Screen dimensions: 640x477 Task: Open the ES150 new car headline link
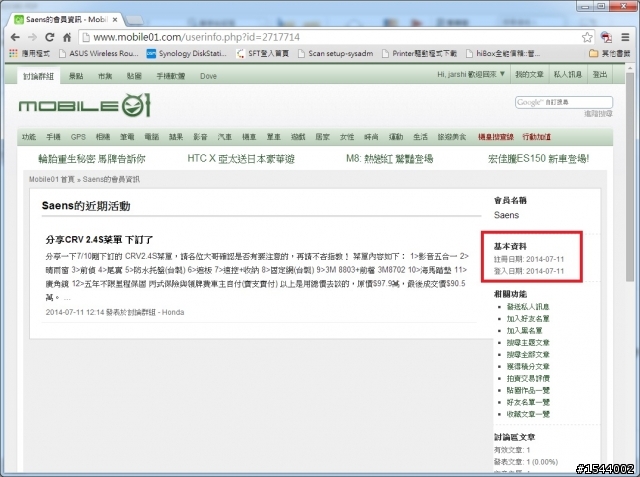pos(538,158)
